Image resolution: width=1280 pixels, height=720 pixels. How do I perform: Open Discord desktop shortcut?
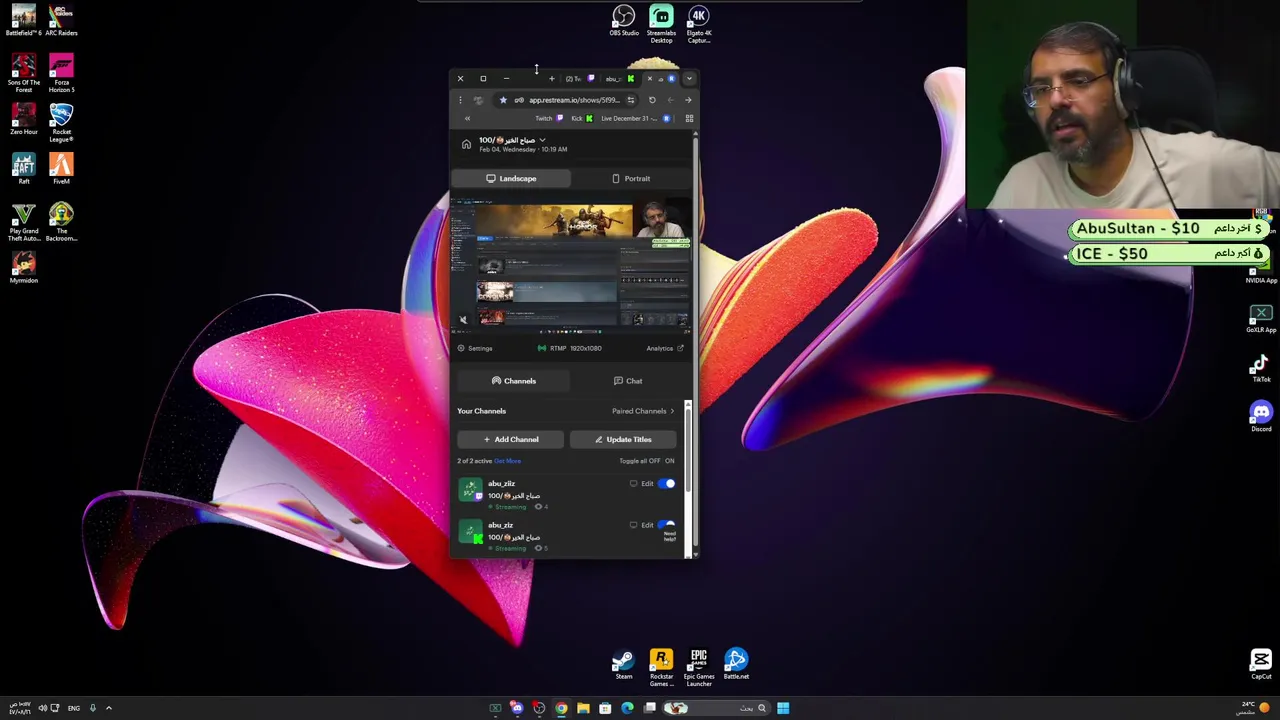(1260, 416)
